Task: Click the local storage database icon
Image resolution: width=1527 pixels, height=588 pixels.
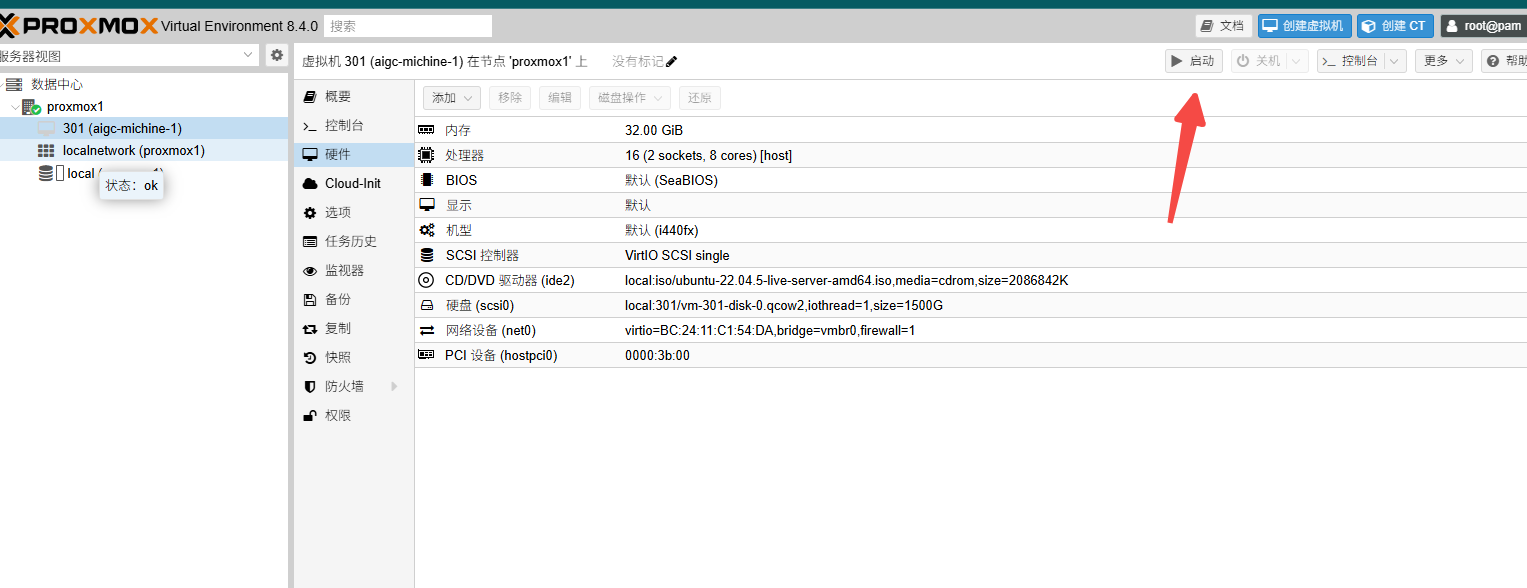Action: click(x=46, y=173)
